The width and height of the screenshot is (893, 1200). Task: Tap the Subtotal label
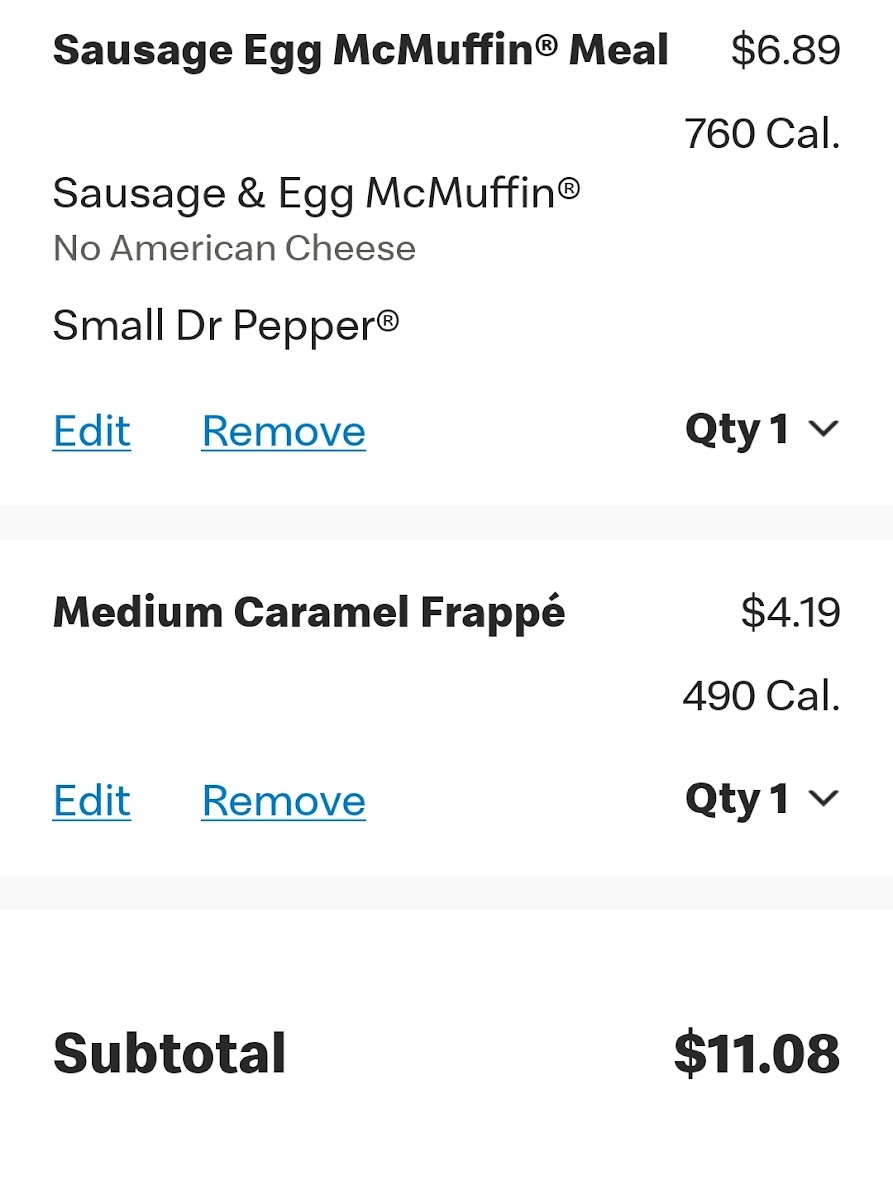point(169,1054)
